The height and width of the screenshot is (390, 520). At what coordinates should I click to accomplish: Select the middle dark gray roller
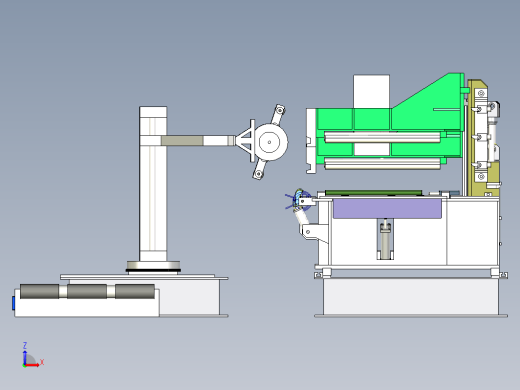87,291
